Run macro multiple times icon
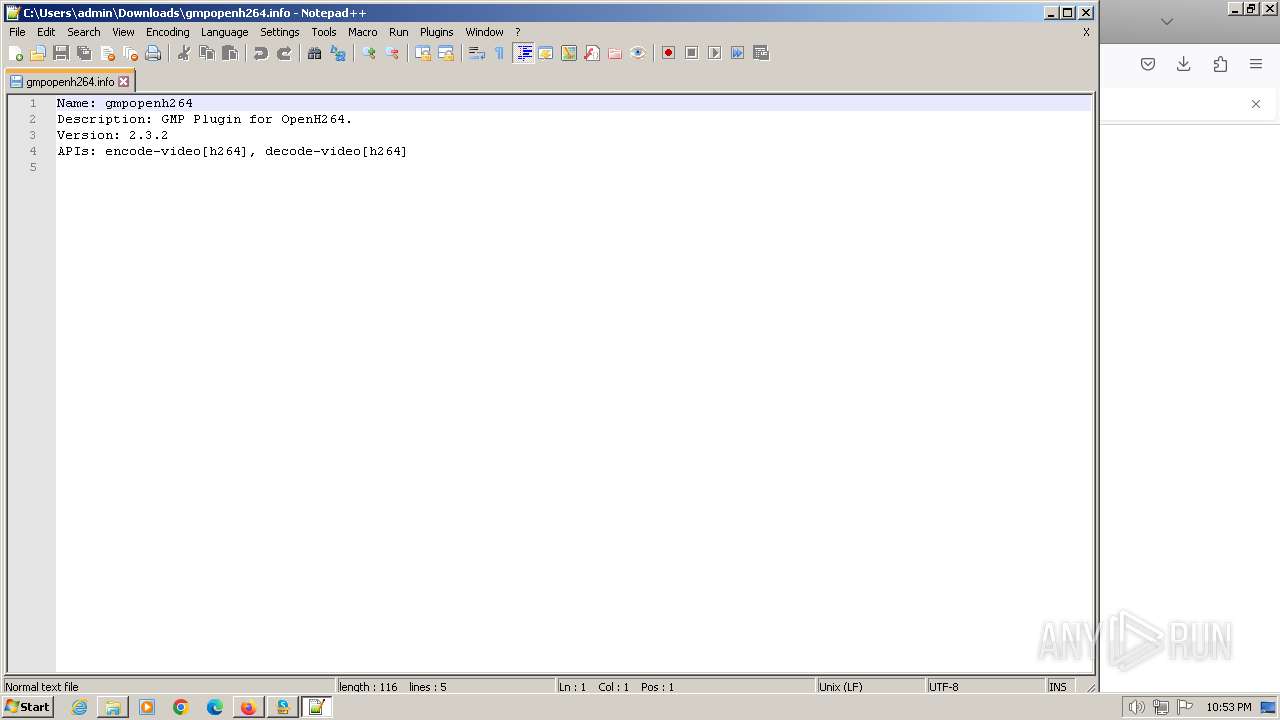 [x=737, y=53]
